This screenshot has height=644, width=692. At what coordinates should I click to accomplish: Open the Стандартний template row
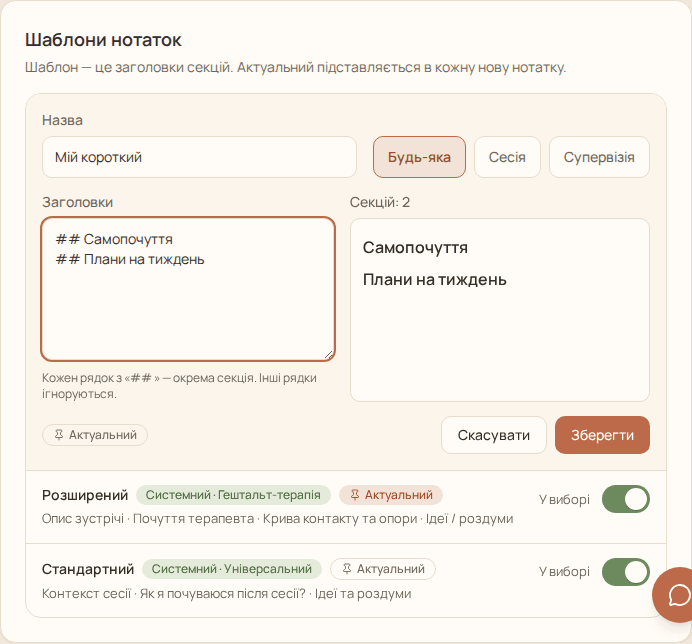(x=346, y=580)
